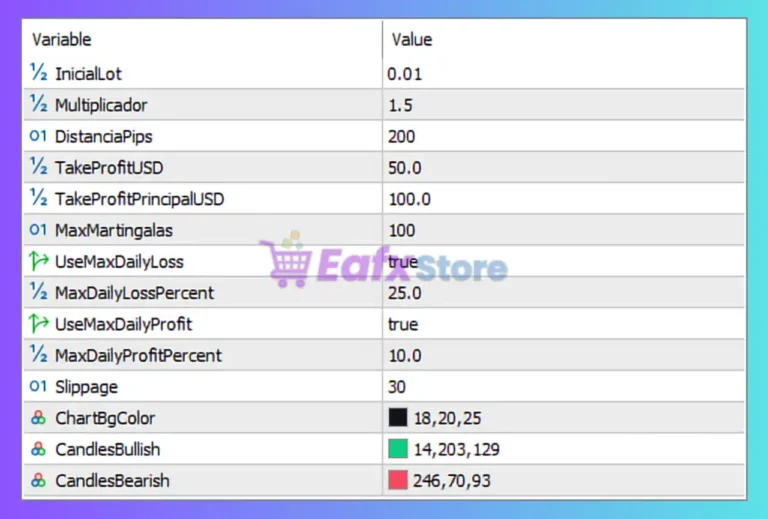Select the CandlesBearish value 246,70,93
Image resolution: width=768 pixels, height=519 pixels.
tap(452, 481)
